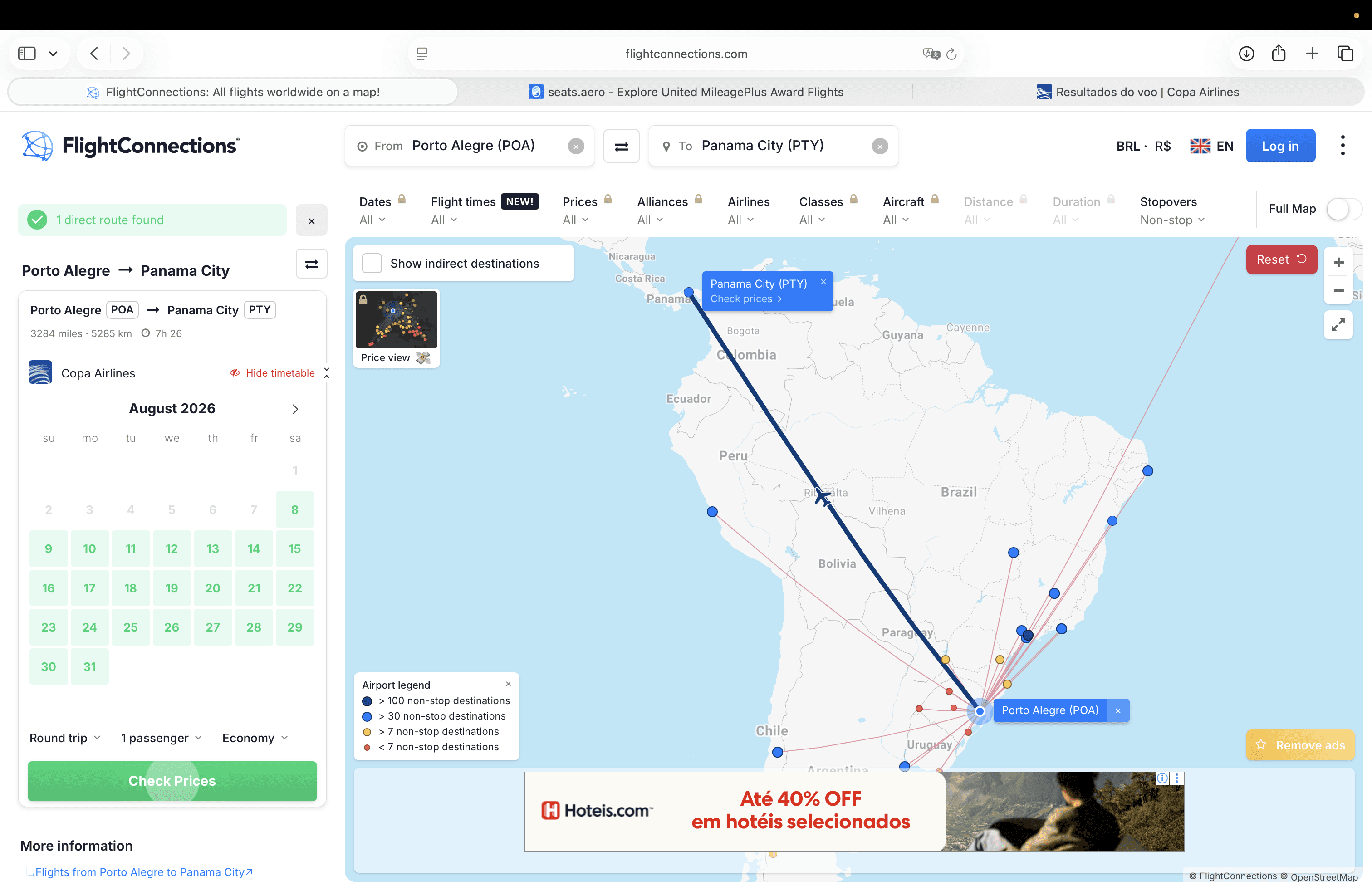Screen dimensions: 1372x891
Task: Go back in browser history
Action: pyautogui.click(x=94, y=54)
